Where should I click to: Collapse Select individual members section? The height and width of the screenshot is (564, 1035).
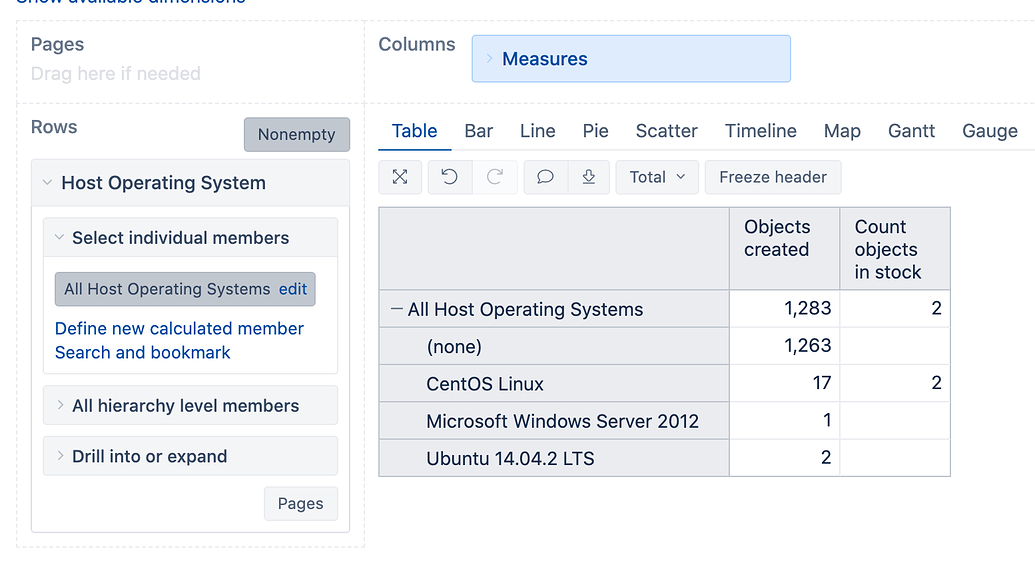(x=60, y=238)
